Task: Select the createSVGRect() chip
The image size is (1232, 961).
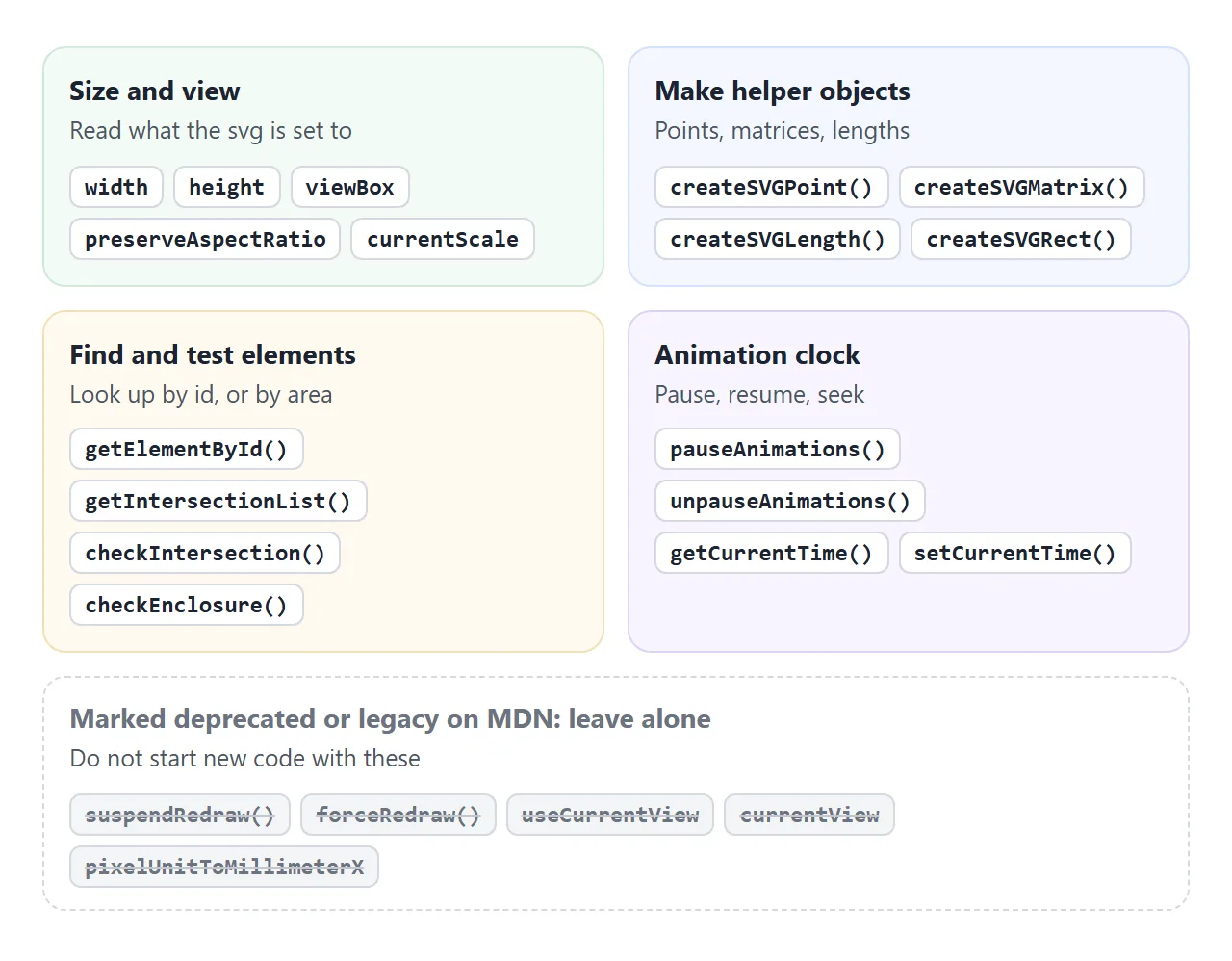Action: pyautogui.click(x=1021, y=239)
